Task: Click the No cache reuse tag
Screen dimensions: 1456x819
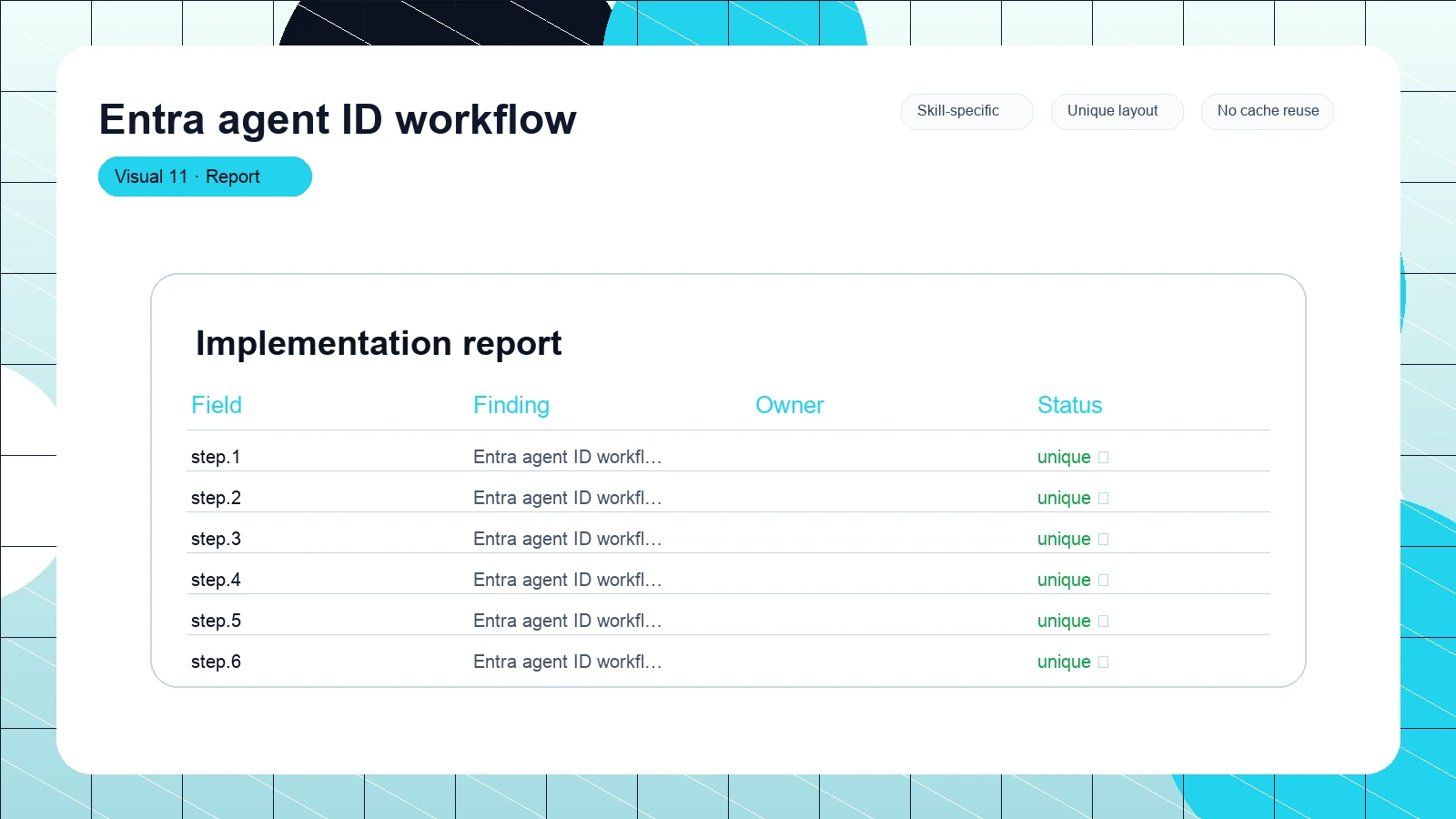Action: (x=1267, y=111)
